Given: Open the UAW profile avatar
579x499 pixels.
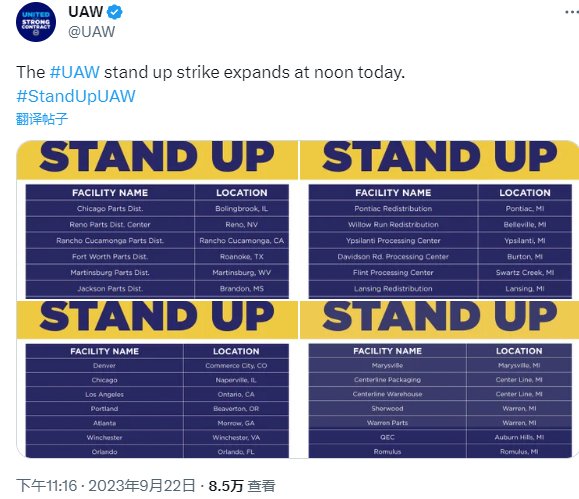Looking at the screenshot, I should 36,22.
